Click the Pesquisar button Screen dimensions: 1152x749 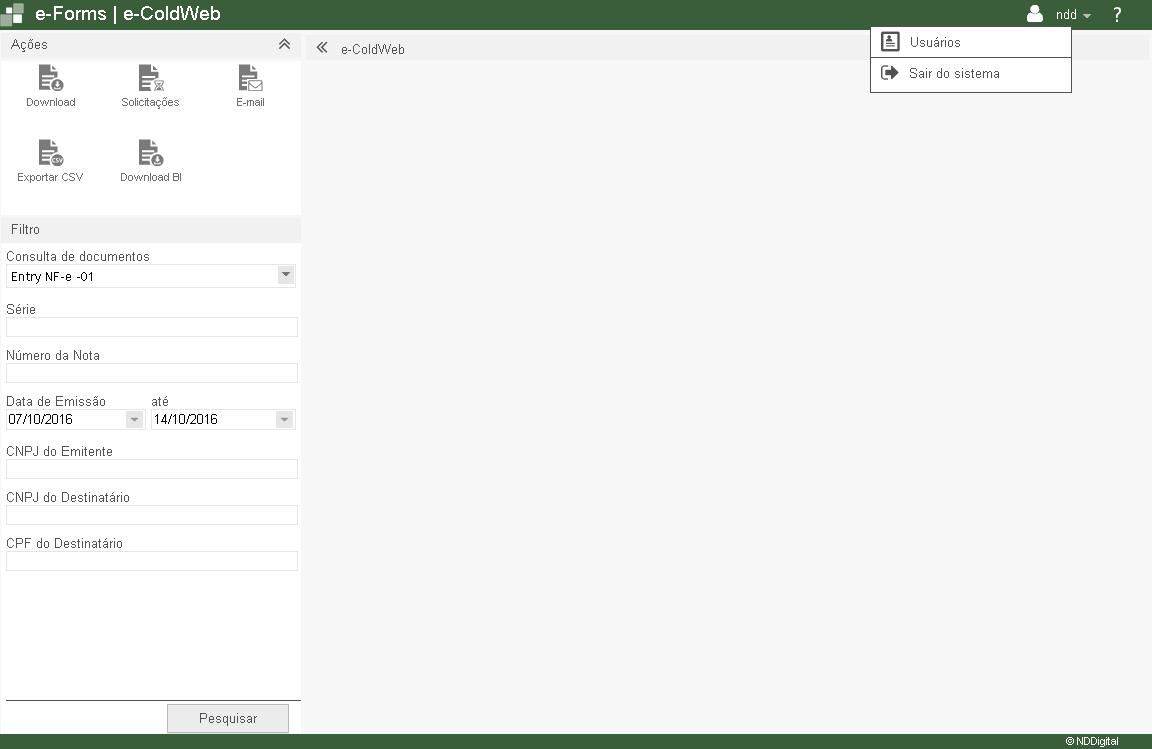(228, 718)
